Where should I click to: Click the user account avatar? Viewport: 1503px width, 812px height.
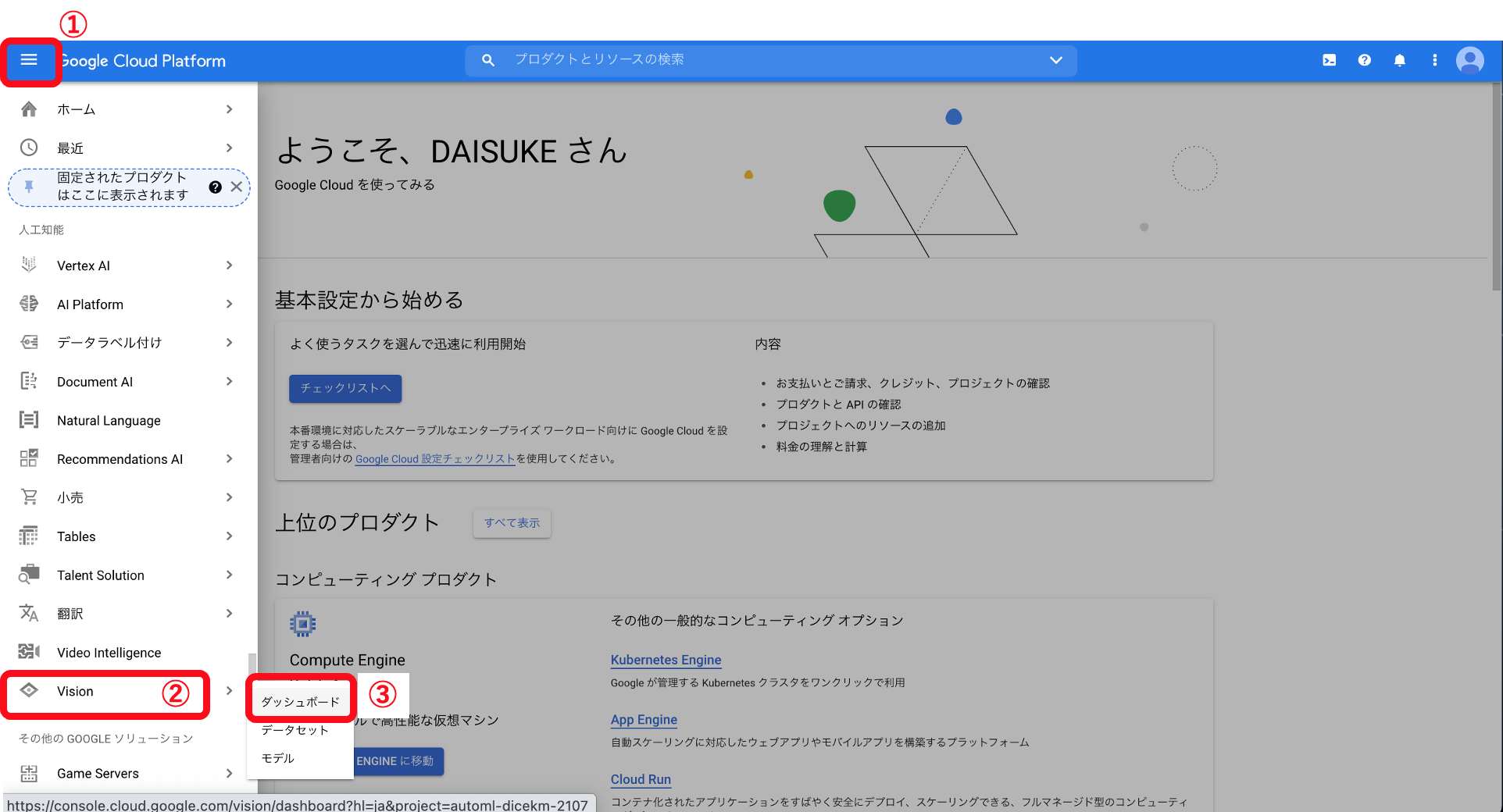[x=1469, y=60]
